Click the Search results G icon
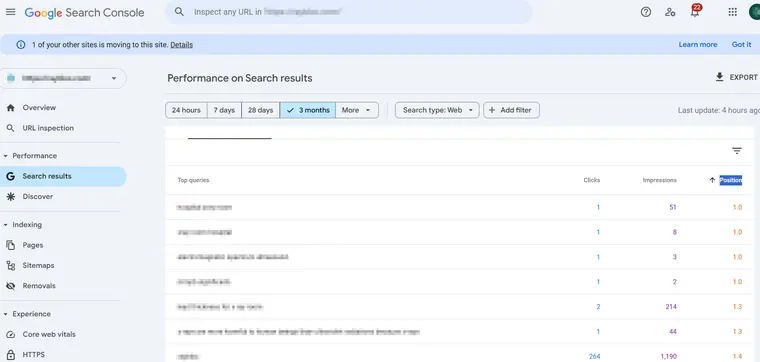This screenshot has width=760, height=362. tap(11, 176)
